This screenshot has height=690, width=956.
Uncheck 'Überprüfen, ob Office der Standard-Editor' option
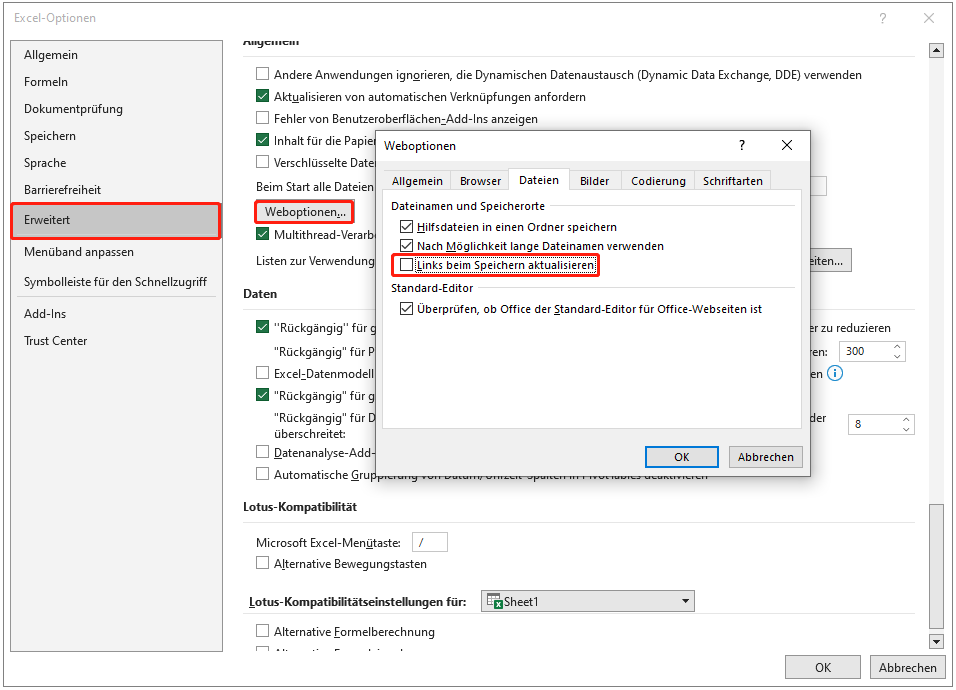(406, 309)
